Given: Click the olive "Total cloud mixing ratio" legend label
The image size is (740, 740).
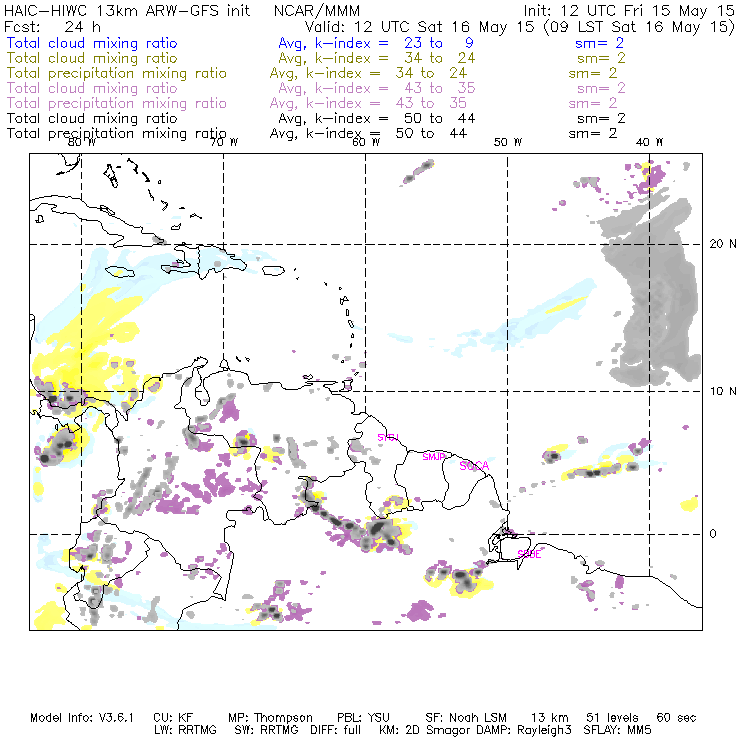Looking at the screenshot, I should point(92,58).
